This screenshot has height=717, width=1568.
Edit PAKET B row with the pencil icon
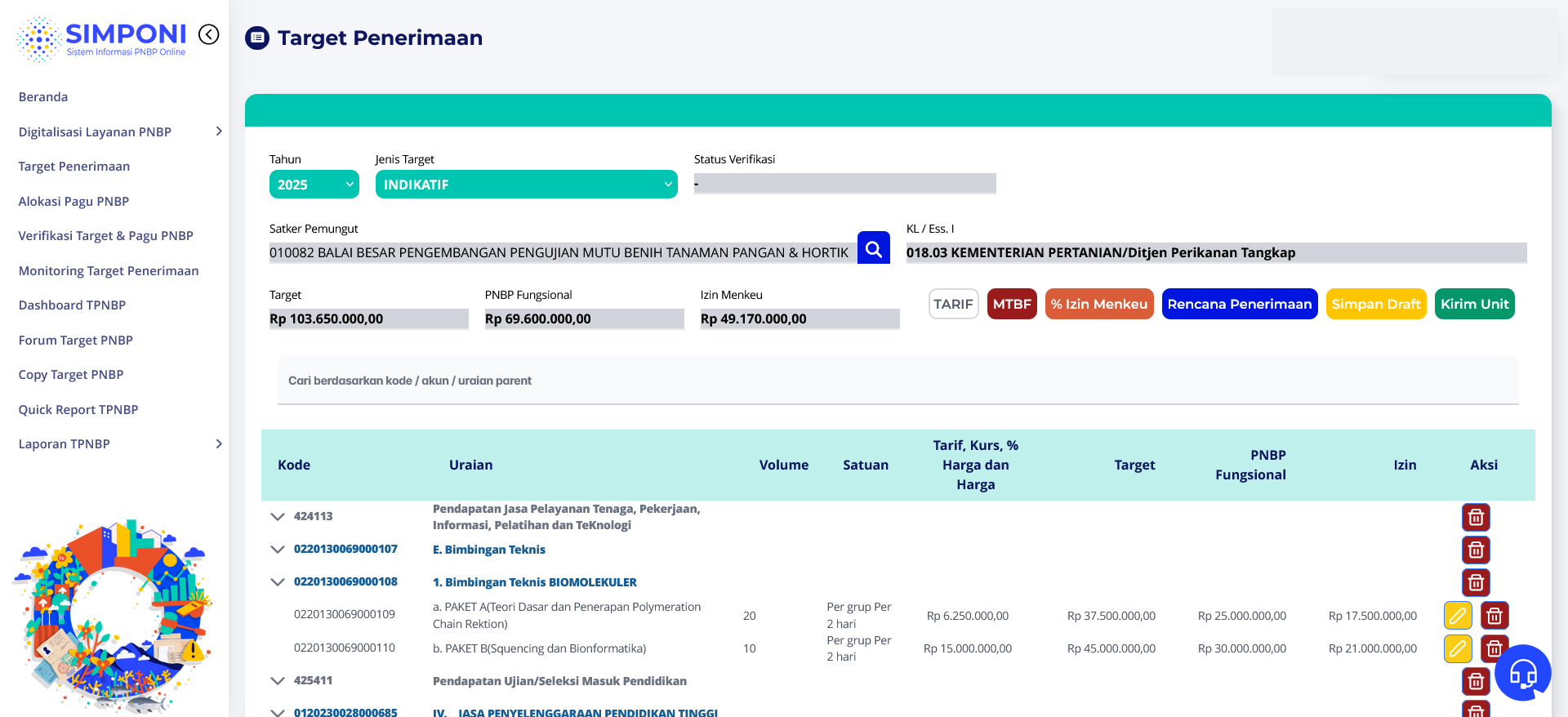click(x=1457, y=648)
